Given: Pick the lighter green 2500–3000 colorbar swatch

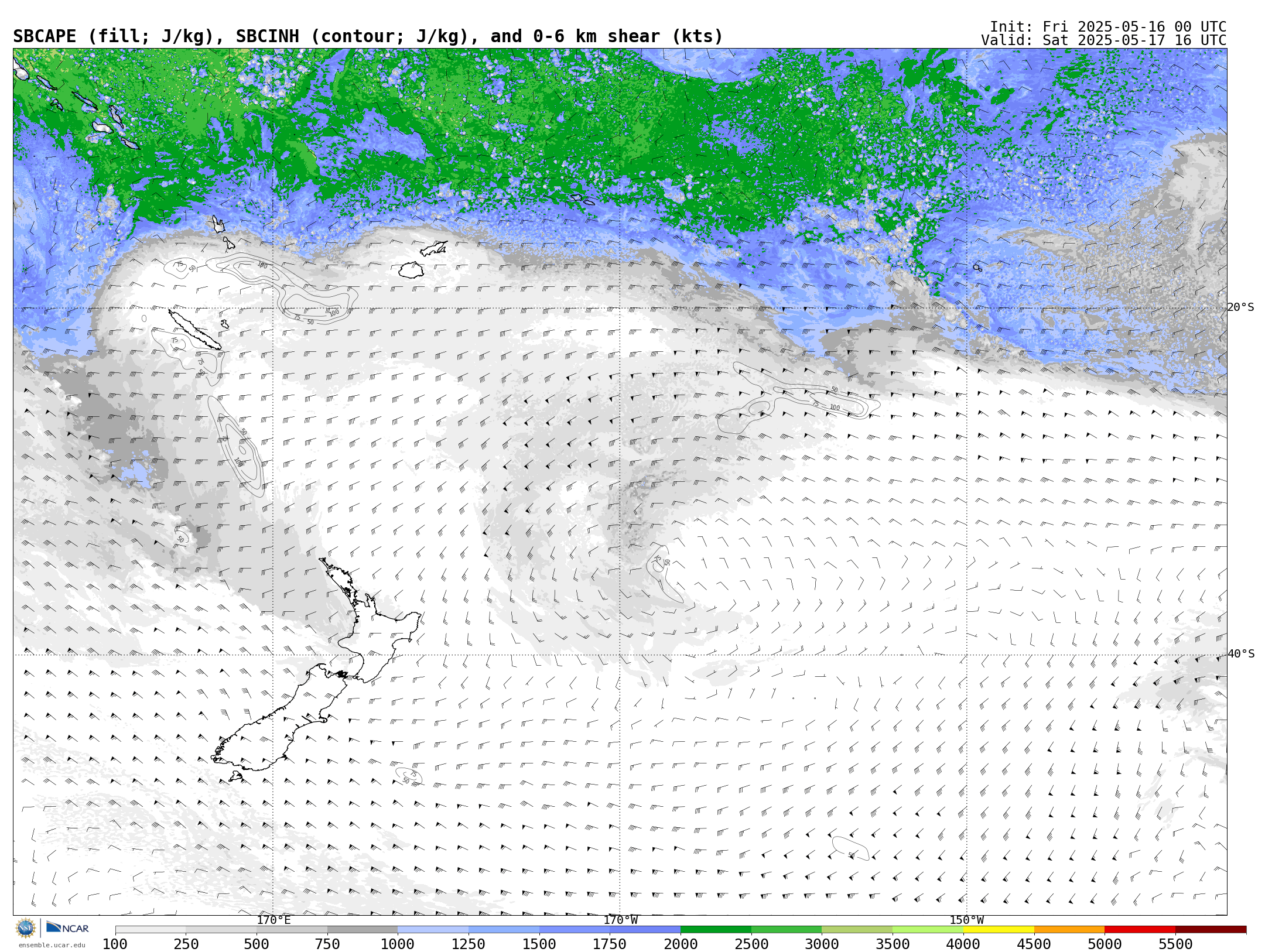Looking at the screenshot, I should [x=787, y=929].
